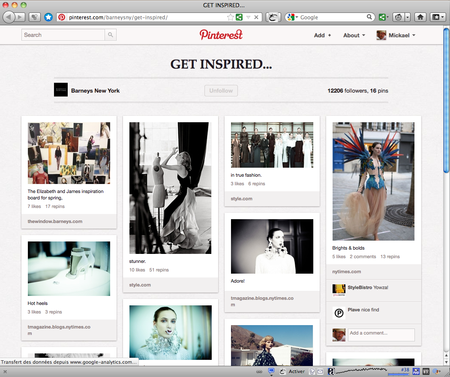Click the blue star bookmarks icon
This screenshot has height=377, width=450.
(48, 17)
